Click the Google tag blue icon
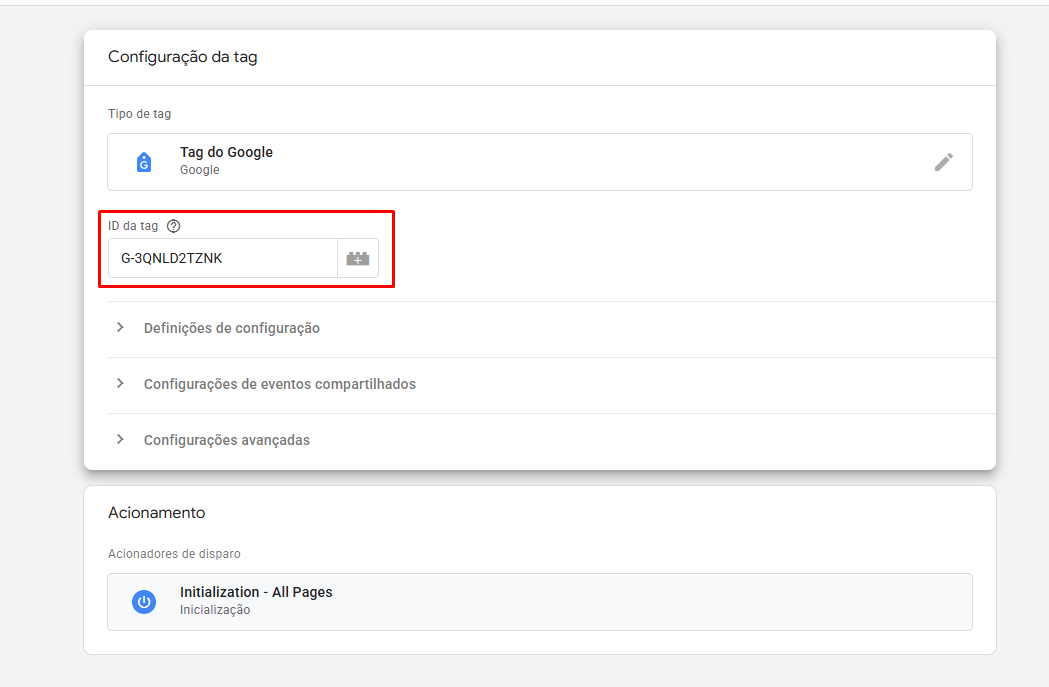The image size is (1049, 687). pos(144,162)
